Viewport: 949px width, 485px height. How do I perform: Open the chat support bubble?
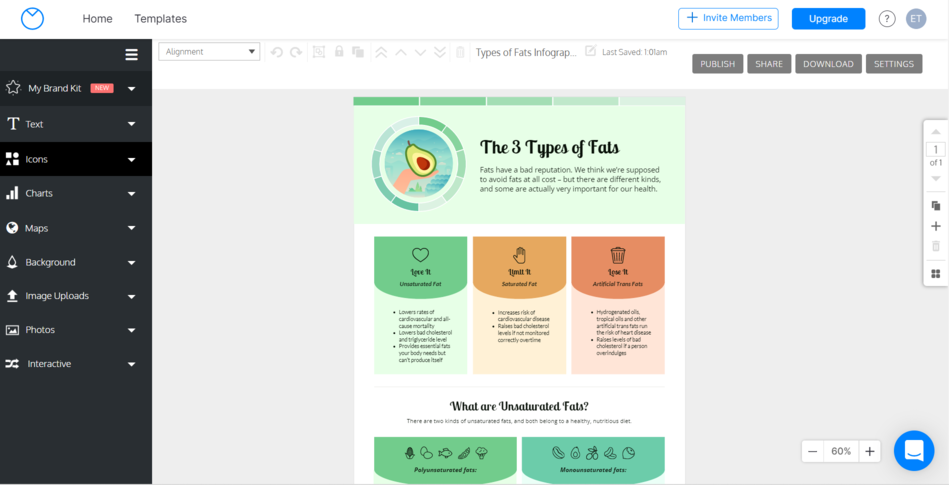tap(914, 450)
